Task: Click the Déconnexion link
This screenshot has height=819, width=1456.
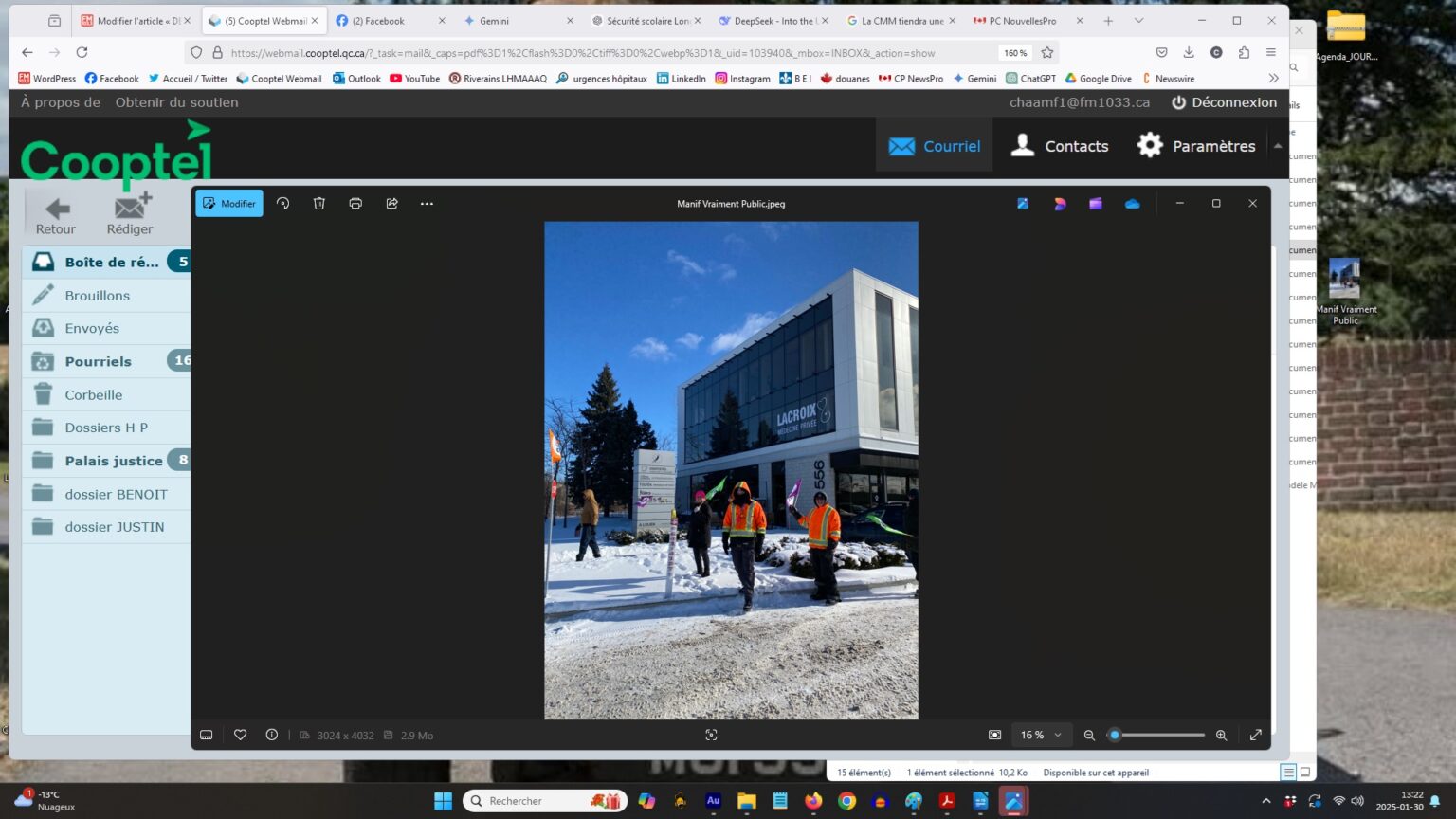Action: click(x=1224, y=102)
